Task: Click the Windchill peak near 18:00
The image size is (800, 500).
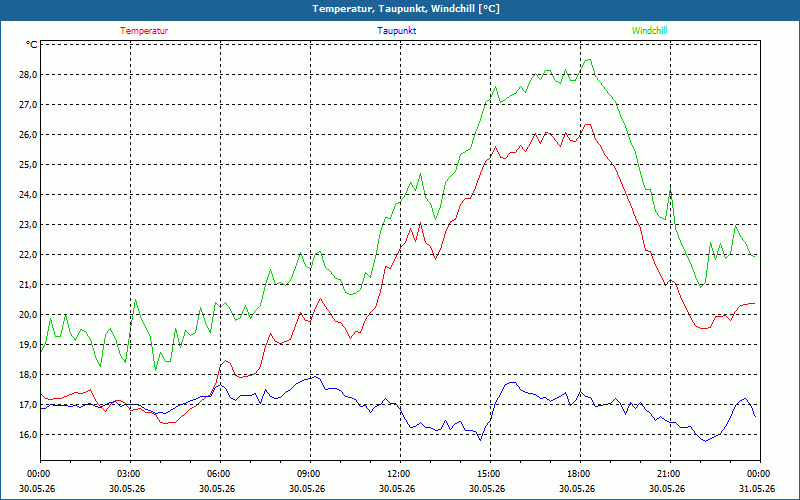Action: click(588, 60)
